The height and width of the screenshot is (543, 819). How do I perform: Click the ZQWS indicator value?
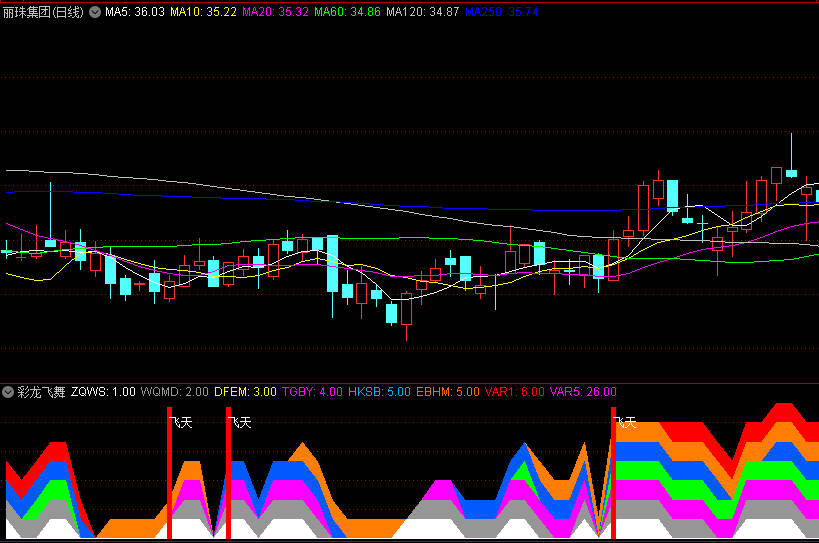point(103,392)
